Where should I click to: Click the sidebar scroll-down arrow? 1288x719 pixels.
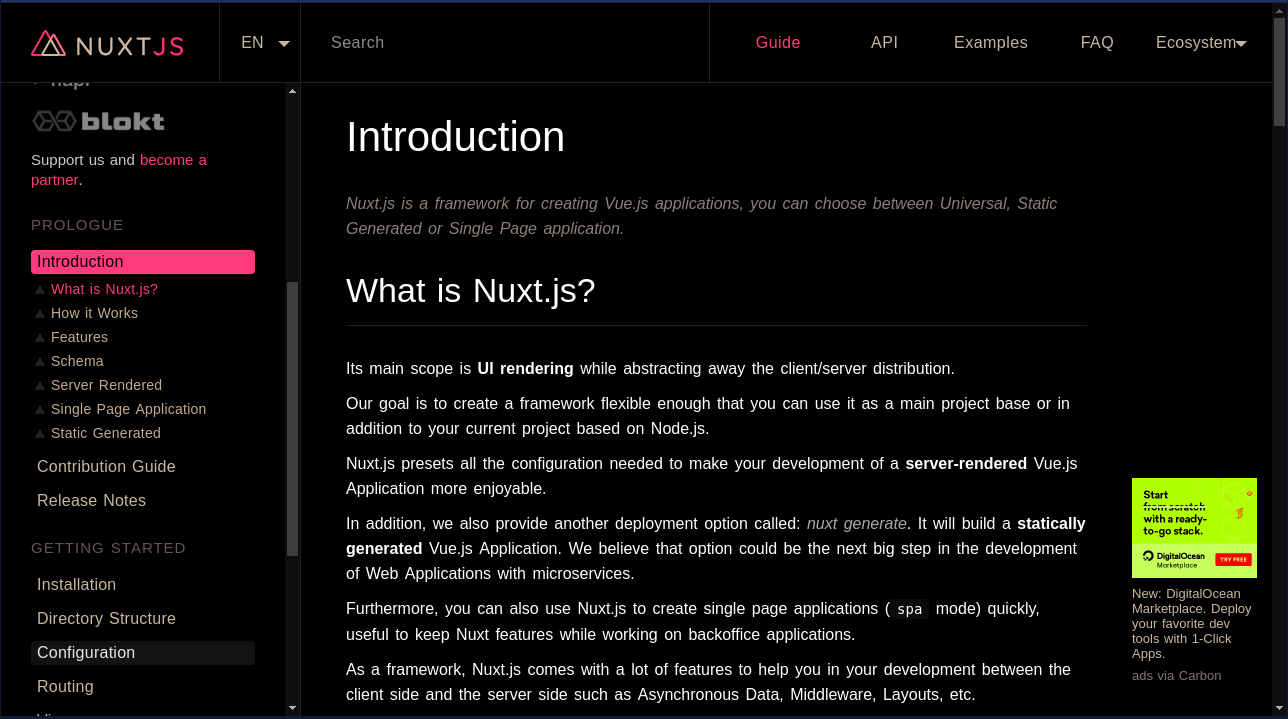click(292, 708)
